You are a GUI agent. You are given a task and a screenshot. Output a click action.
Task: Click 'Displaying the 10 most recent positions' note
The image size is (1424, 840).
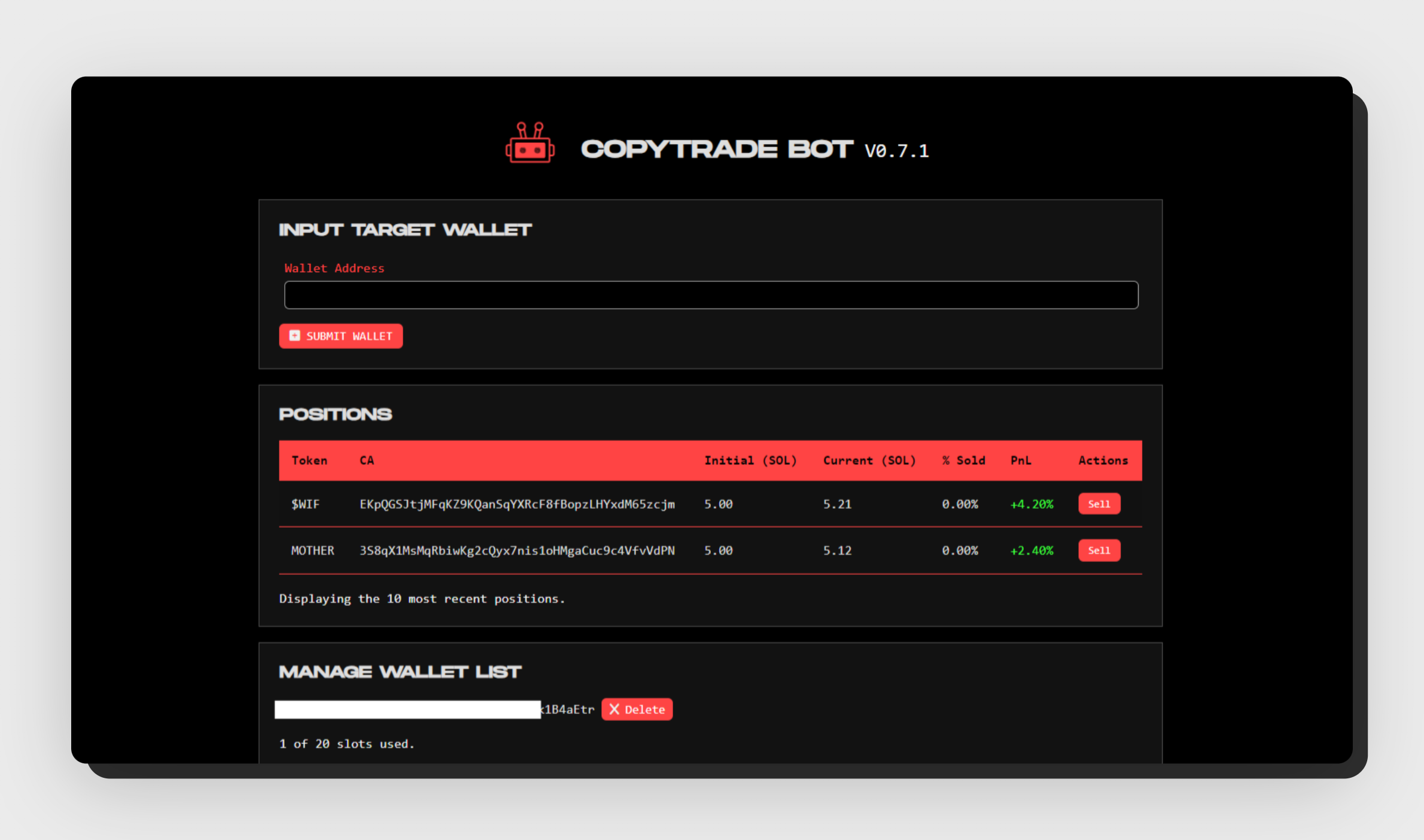tap(422, 599)
